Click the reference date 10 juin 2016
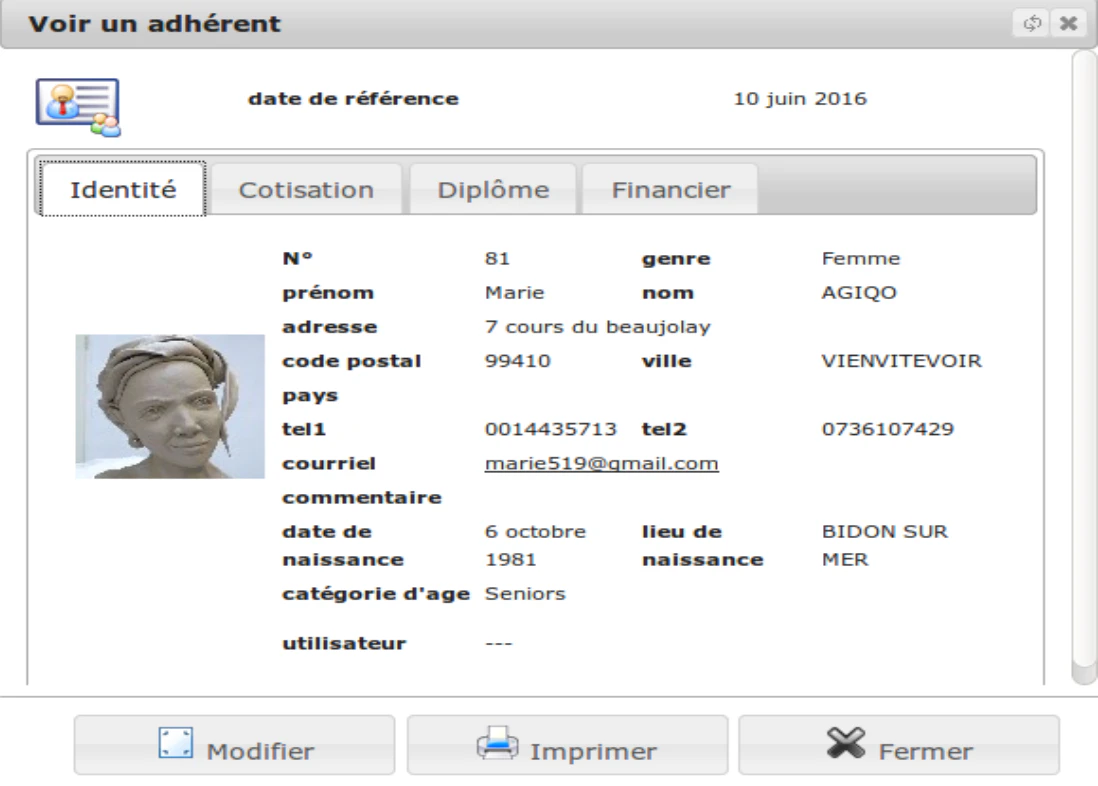This screenshot has width=1098, height=786. point(800,99)
